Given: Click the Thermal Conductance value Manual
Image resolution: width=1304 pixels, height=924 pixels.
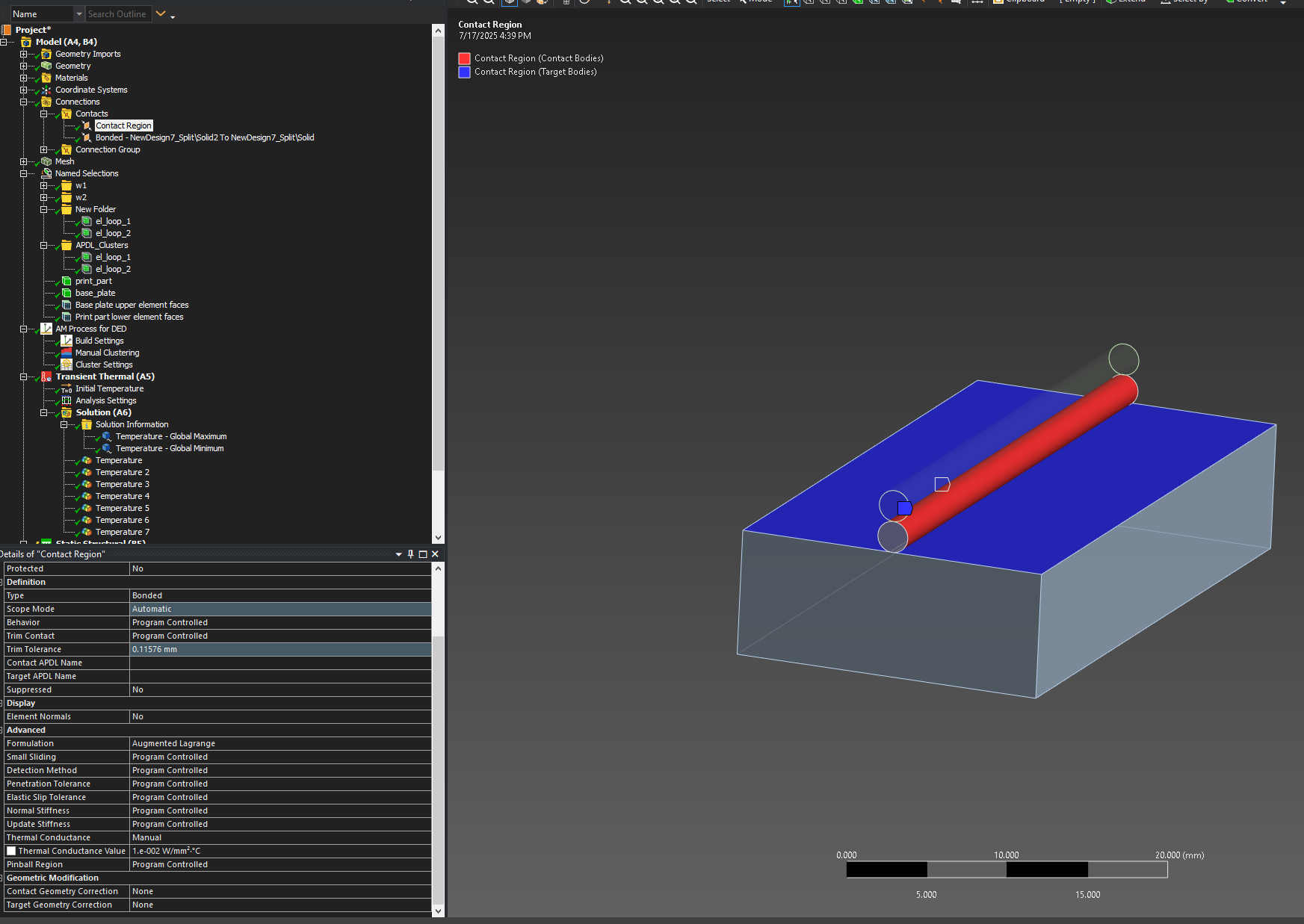Looking at the screenshot, I should (280, 837).
